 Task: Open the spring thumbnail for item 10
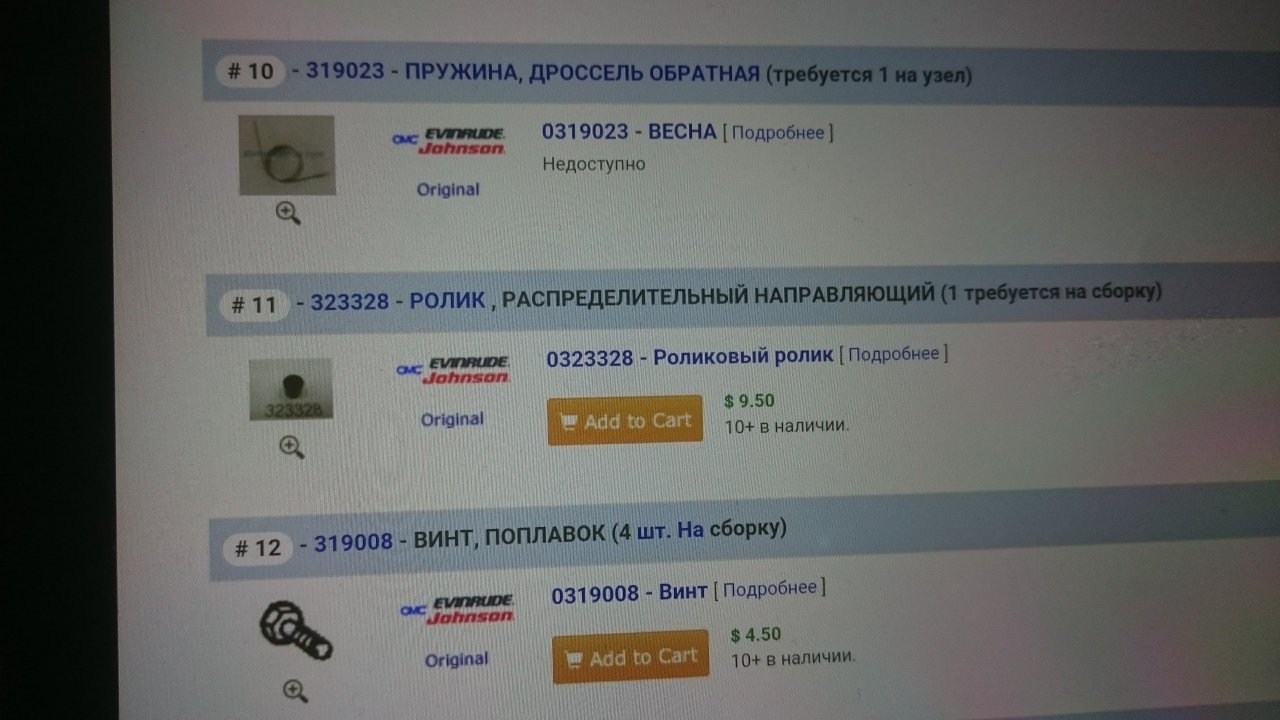[287, 155]
